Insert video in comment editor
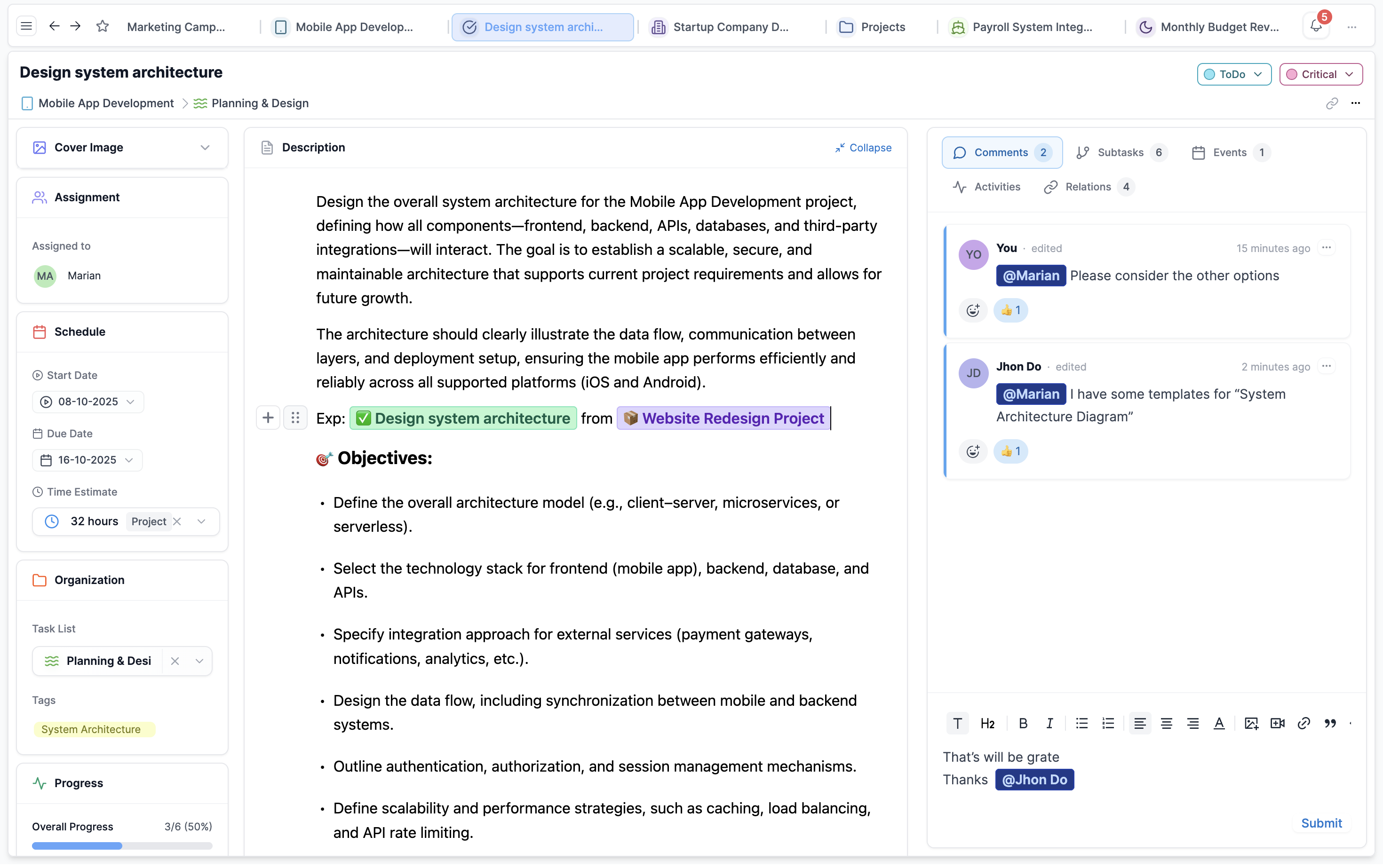This screenshot has width=1383, height=868. click(x=1277, y=723)
